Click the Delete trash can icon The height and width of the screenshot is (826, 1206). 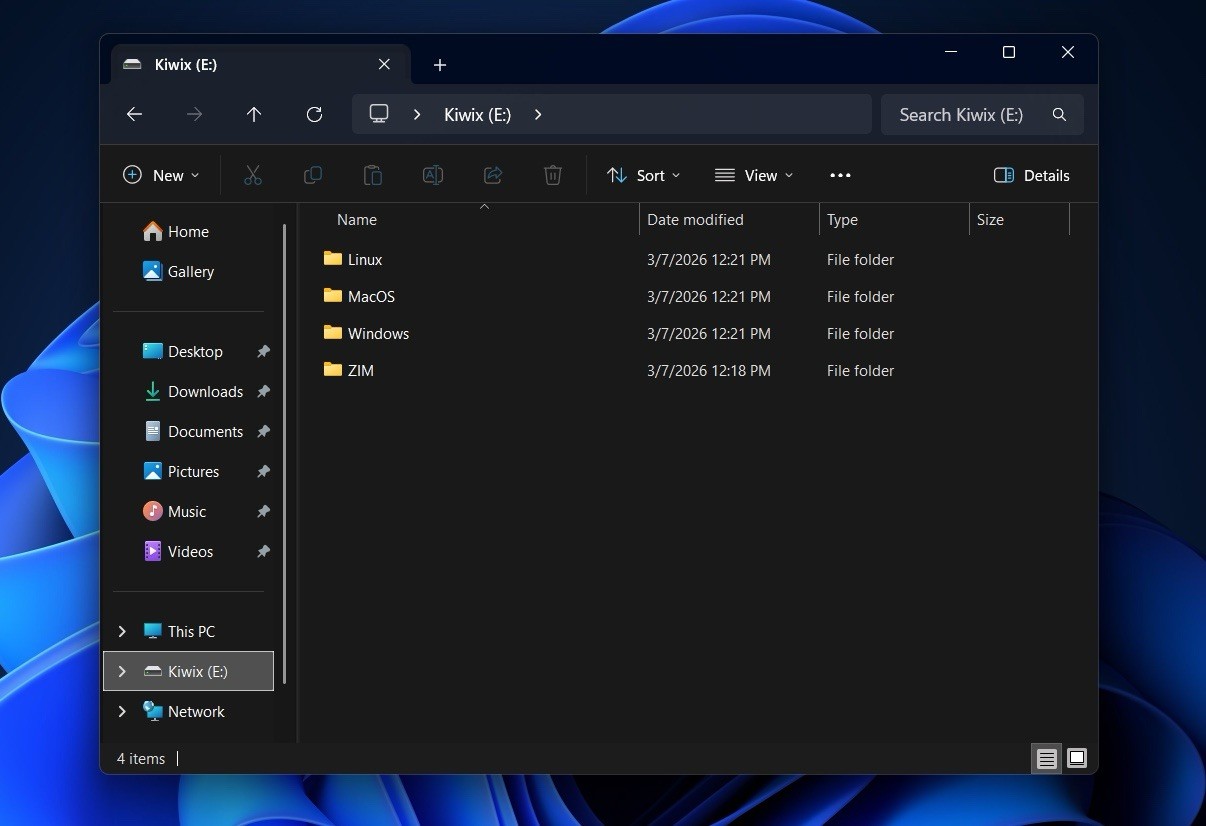point(552,175)
